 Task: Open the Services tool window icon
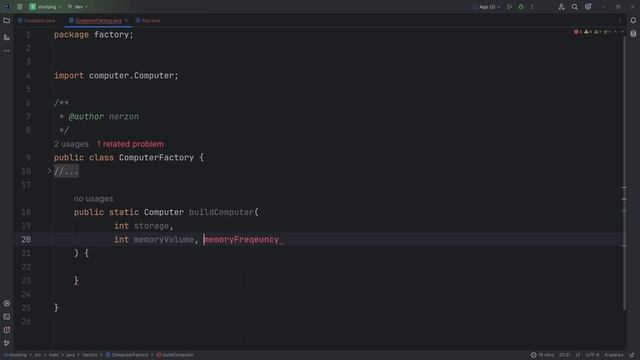tap(7, 303)
